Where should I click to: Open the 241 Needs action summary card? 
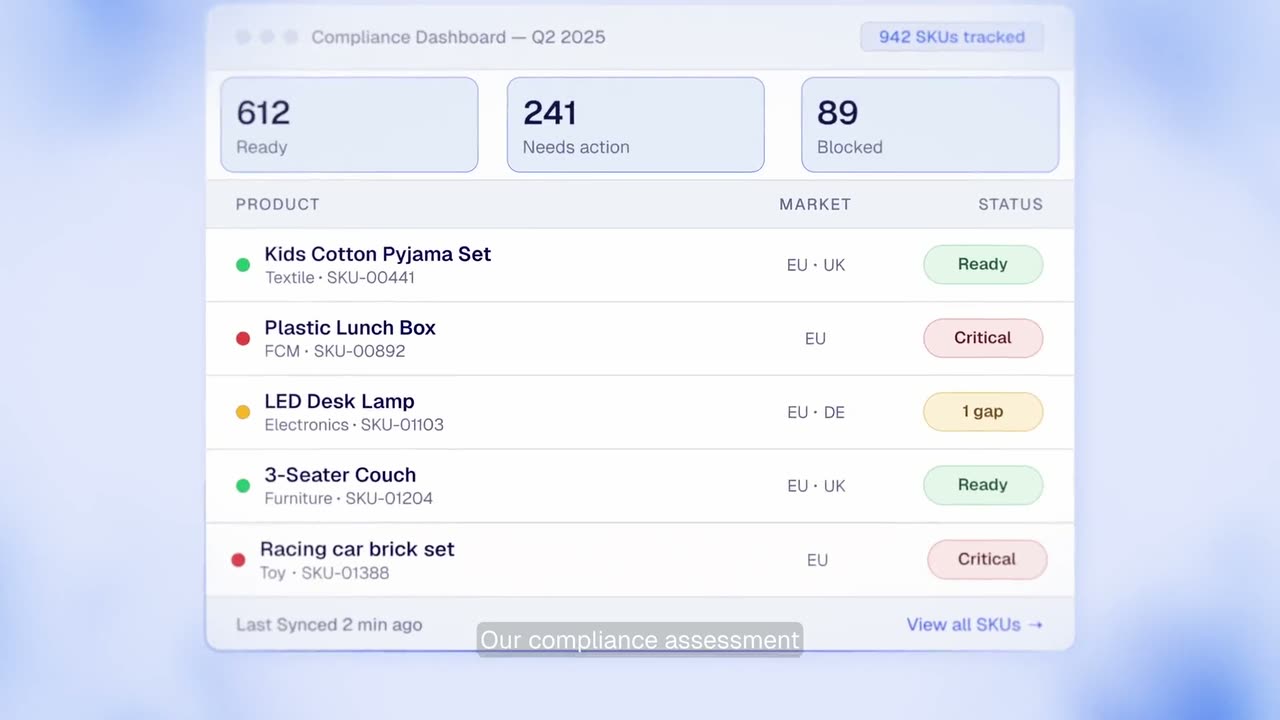(x=635, y=124)
